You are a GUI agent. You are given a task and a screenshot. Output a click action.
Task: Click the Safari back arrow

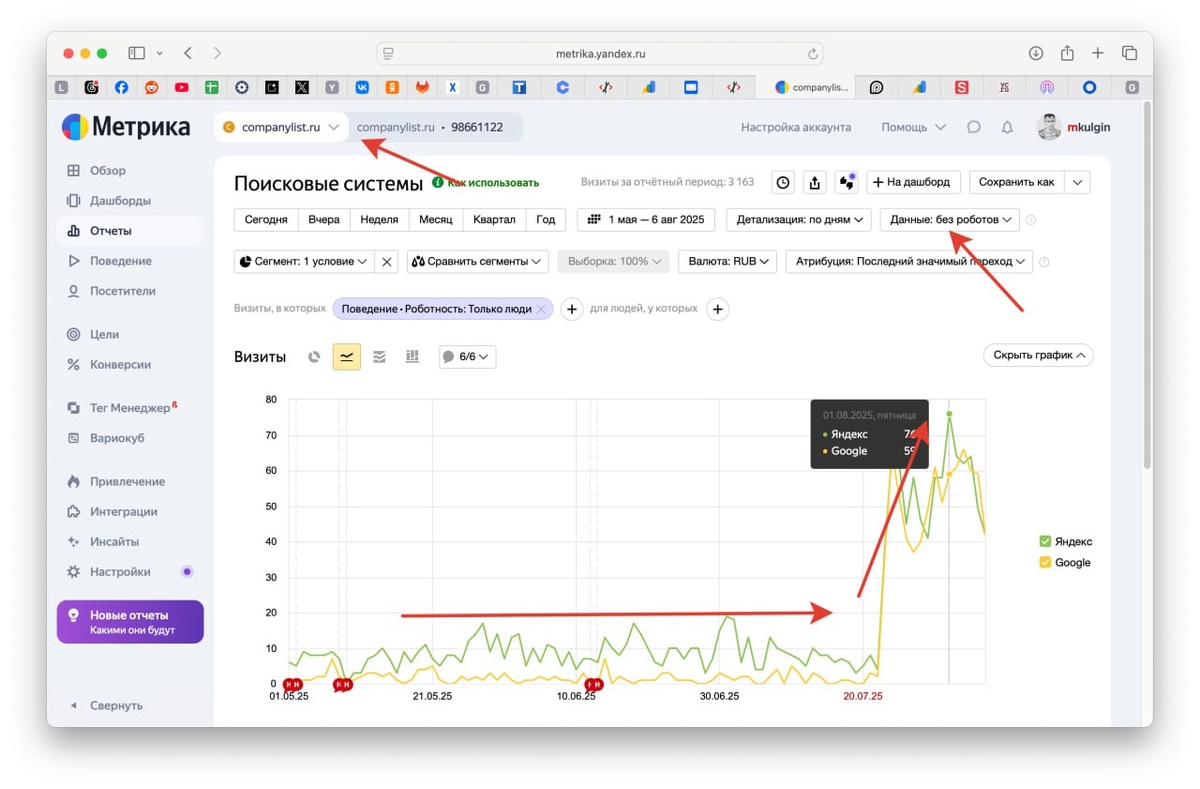[x=187, y=53]
